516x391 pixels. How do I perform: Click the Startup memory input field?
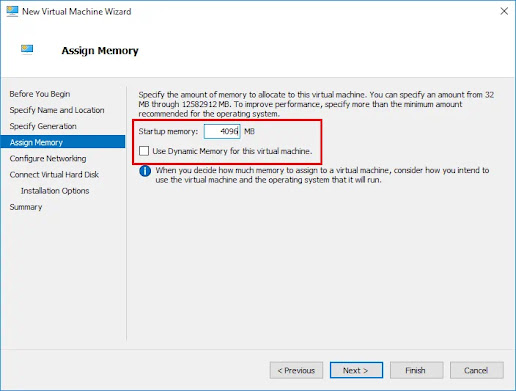click(x=222, y=131)
